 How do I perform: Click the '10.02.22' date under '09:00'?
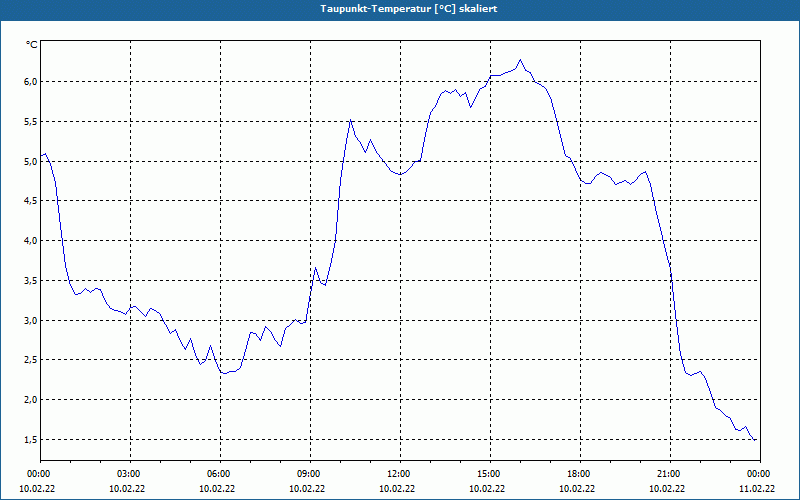(307, 489)
